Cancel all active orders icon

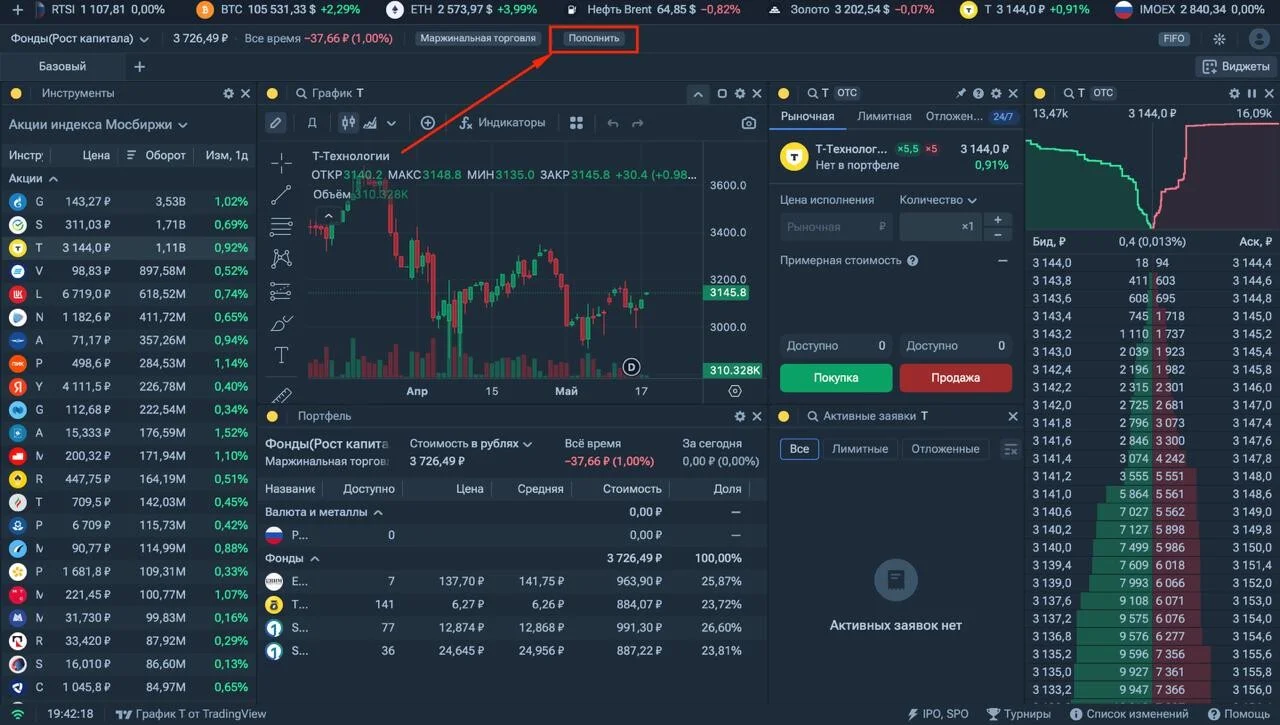click(1010, 449)
